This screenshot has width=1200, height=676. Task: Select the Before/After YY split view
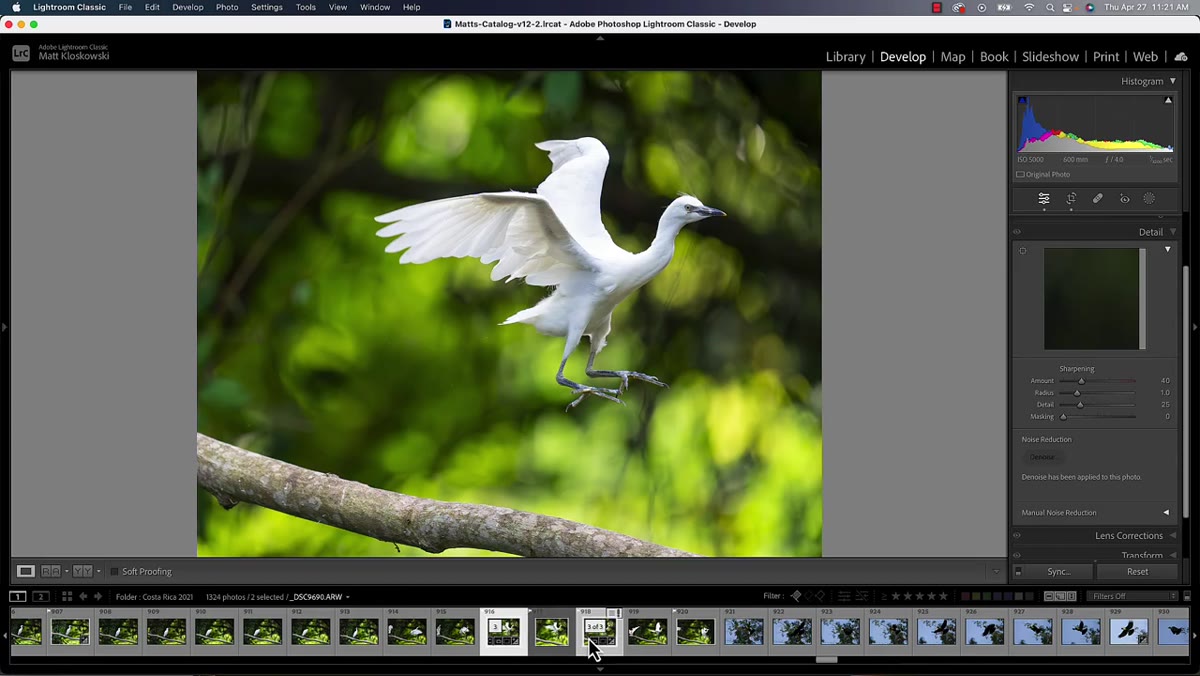[x=82, y=571]
